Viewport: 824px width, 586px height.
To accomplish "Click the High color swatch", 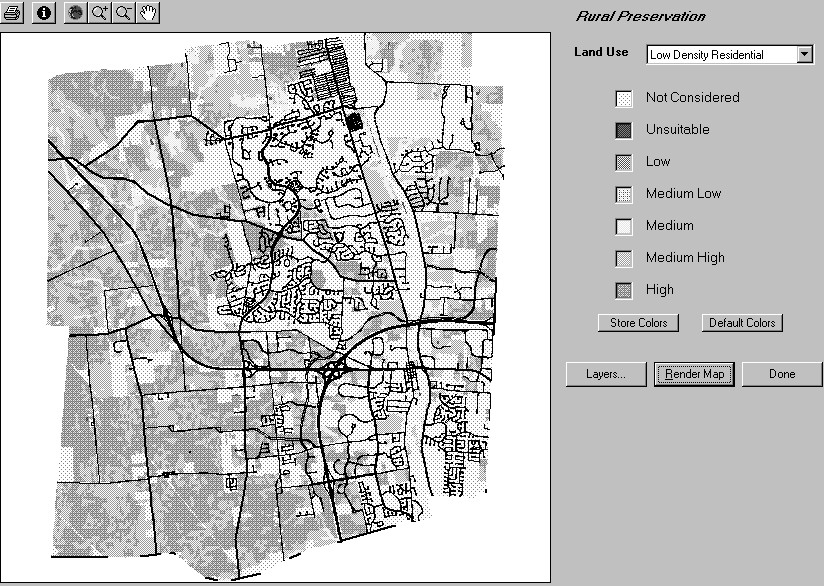I will 624,291.
